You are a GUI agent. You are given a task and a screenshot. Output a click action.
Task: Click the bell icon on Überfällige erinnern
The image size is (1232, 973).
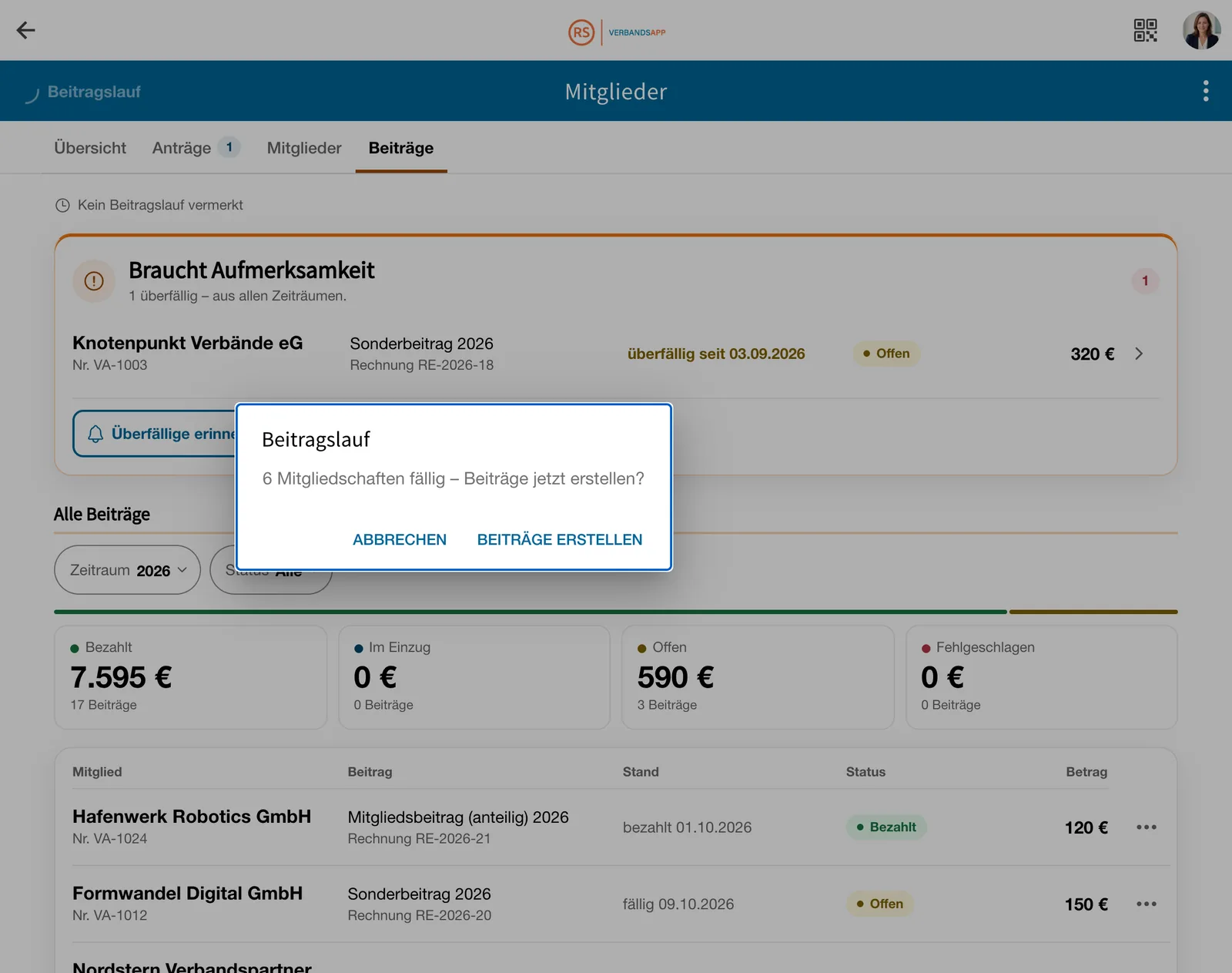coord(95,434)
